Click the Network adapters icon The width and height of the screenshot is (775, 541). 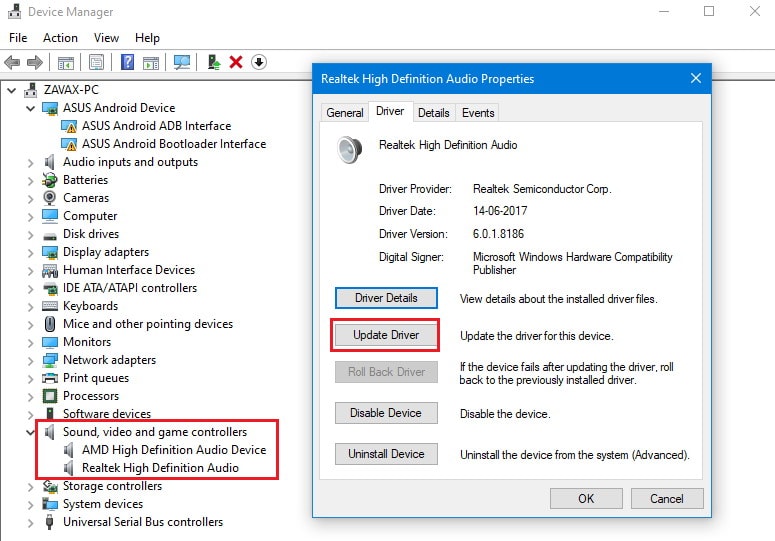(50, 360)
